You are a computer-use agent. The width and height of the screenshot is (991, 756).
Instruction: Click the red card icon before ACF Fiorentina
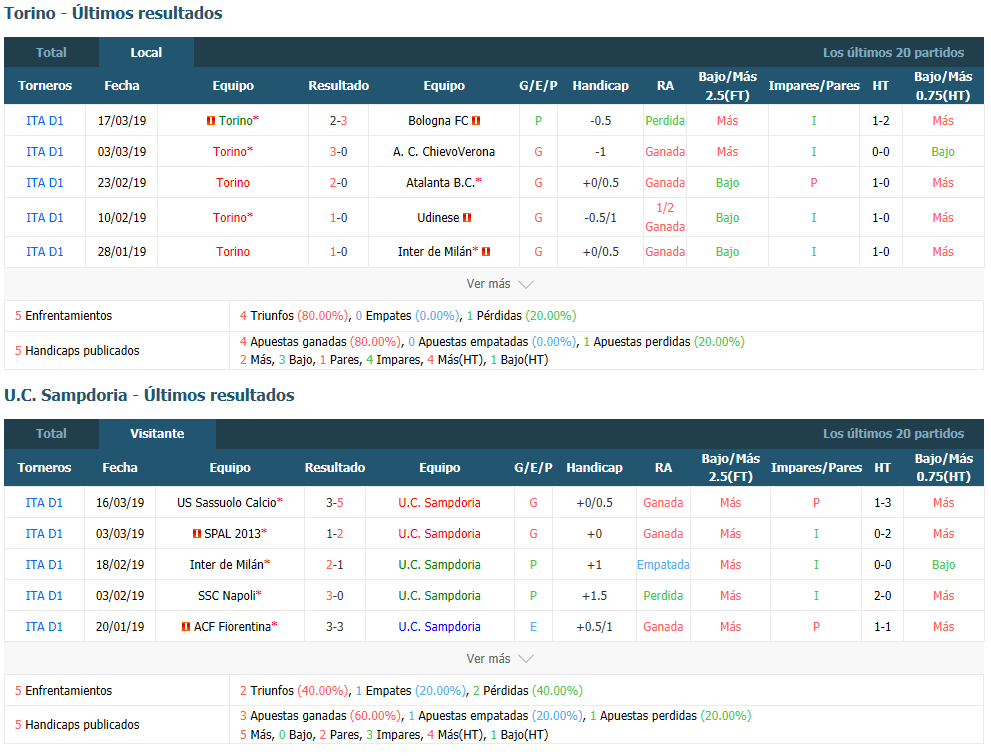pos(186,627)
